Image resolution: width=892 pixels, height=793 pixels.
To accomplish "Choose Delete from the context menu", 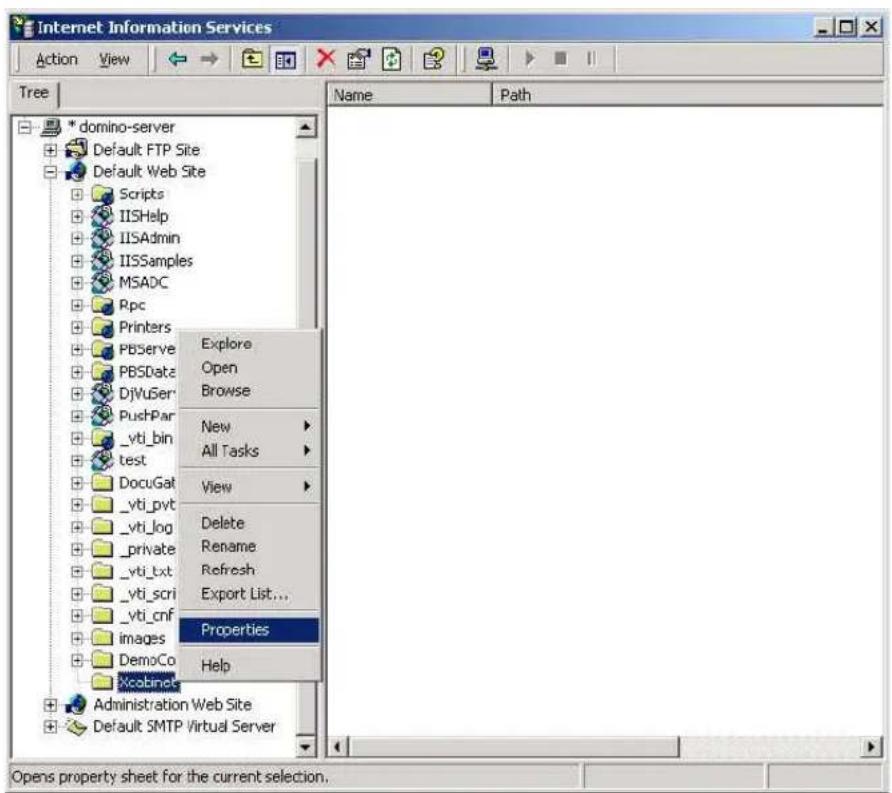I will [249, 523].
